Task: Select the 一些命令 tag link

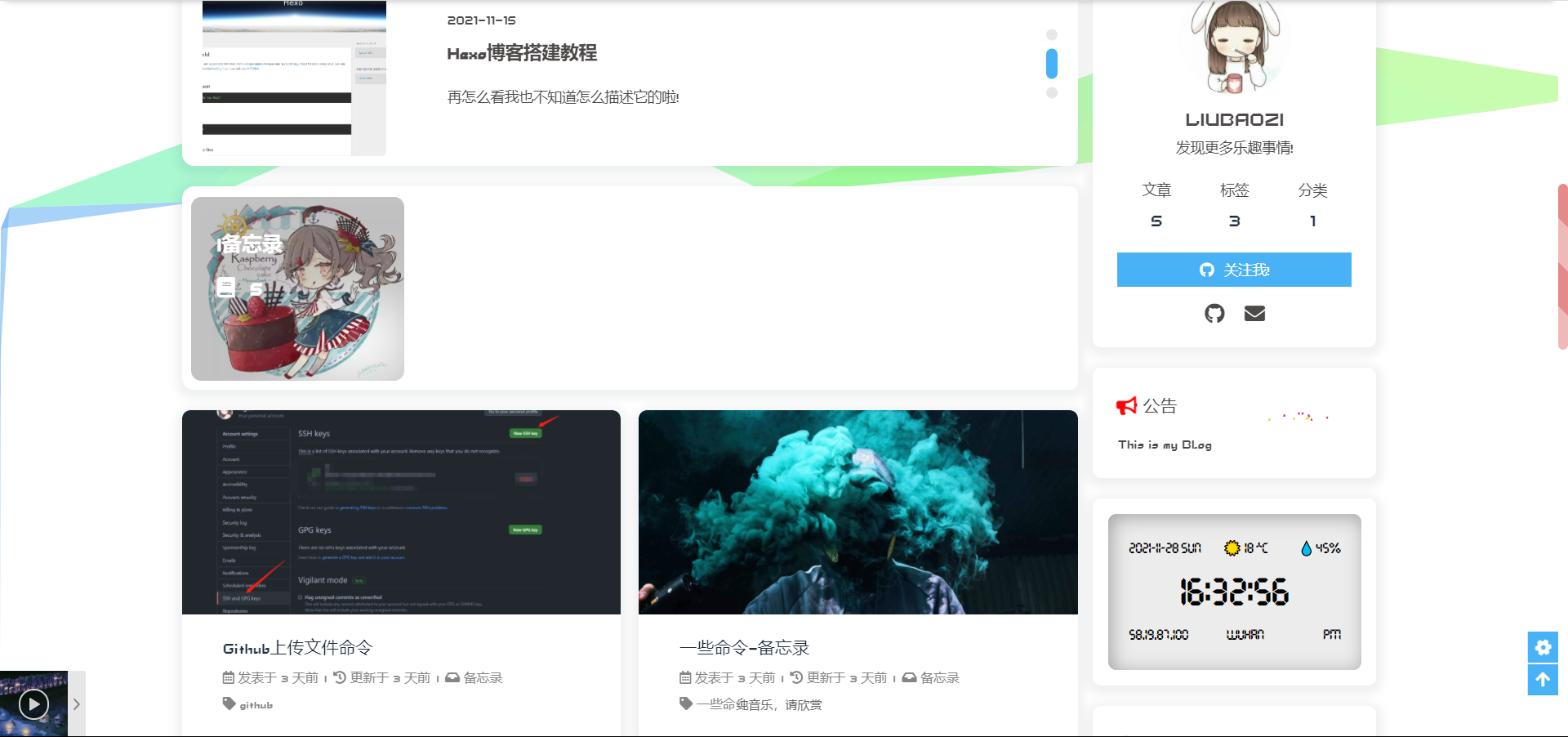Action: (715, 704)
